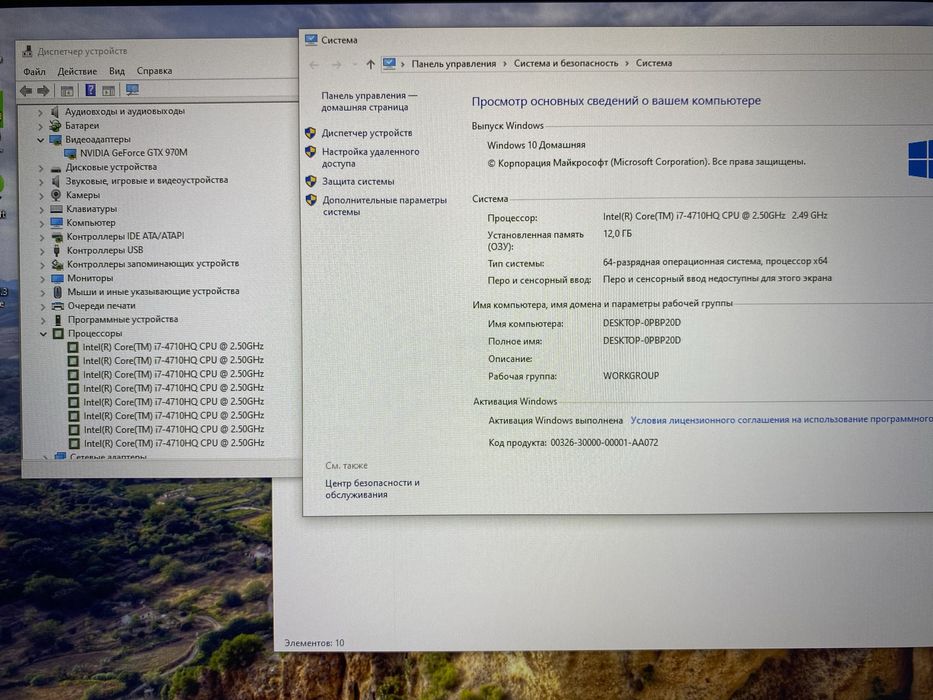Select Программные устройства tree item
This screenshot has height=700, width=933.
click(123, 319)
